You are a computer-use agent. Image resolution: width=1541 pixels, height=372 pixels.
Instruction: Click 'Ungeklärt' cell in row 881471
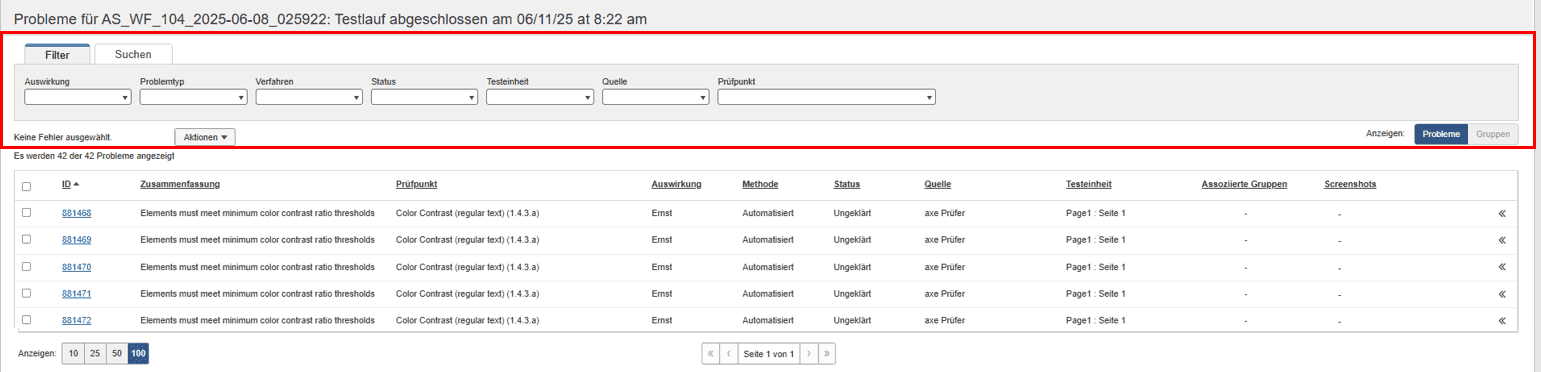pyautogui.click(x=853, y=294)
